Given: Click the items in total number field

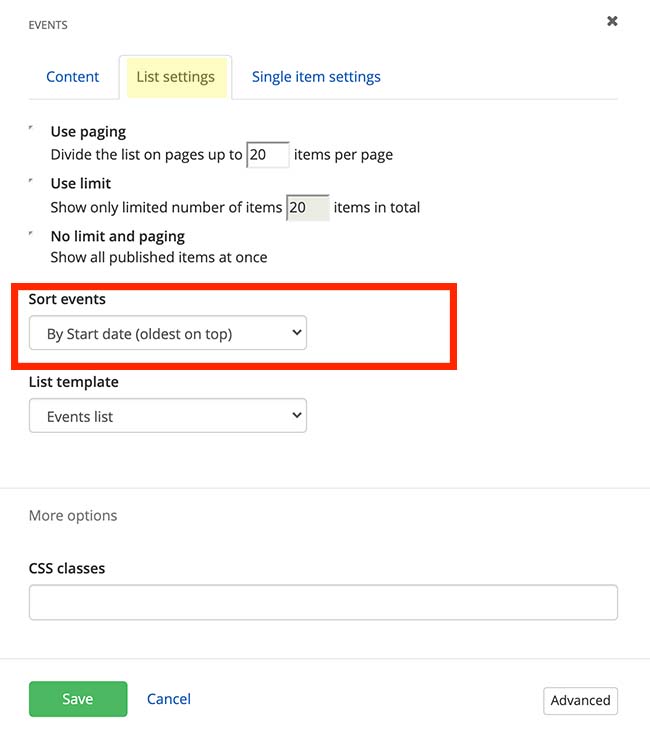Looking at the screenshot, I should pyautogui.click(x=307, y=208).
